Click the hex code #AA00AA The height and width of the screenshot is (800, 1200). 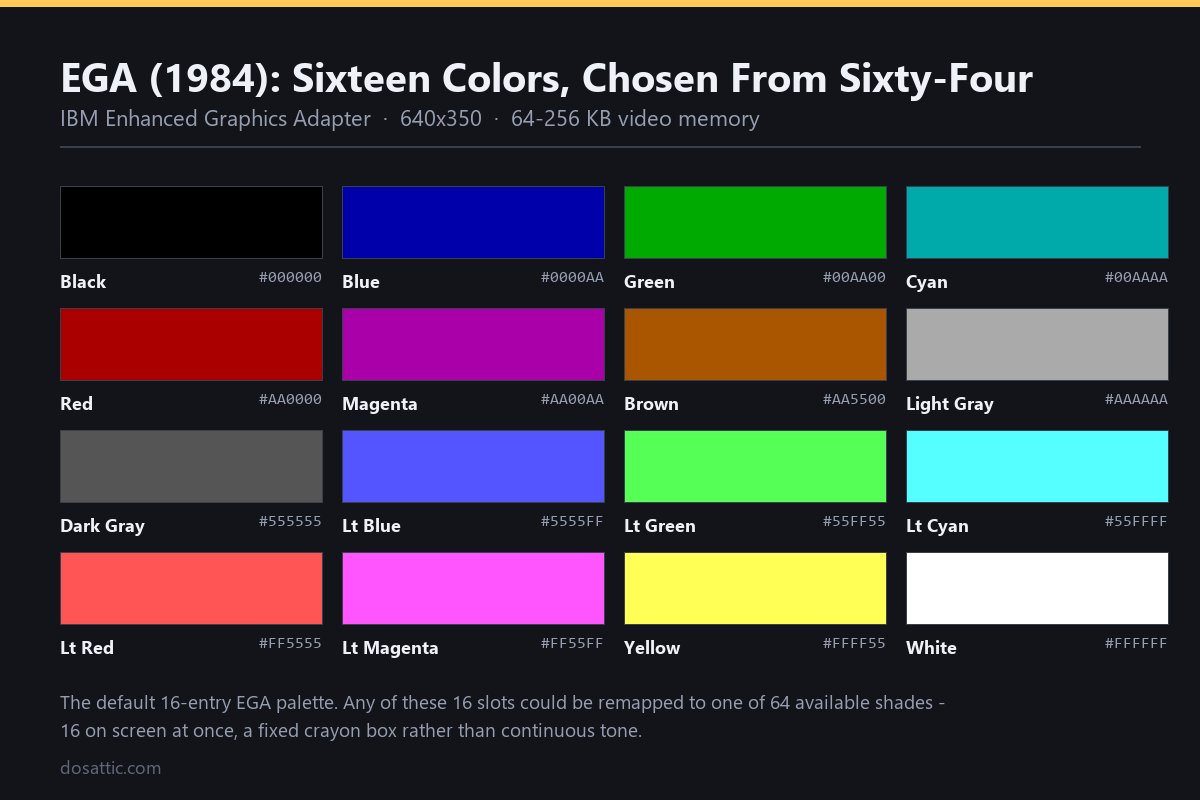point(572,399)
